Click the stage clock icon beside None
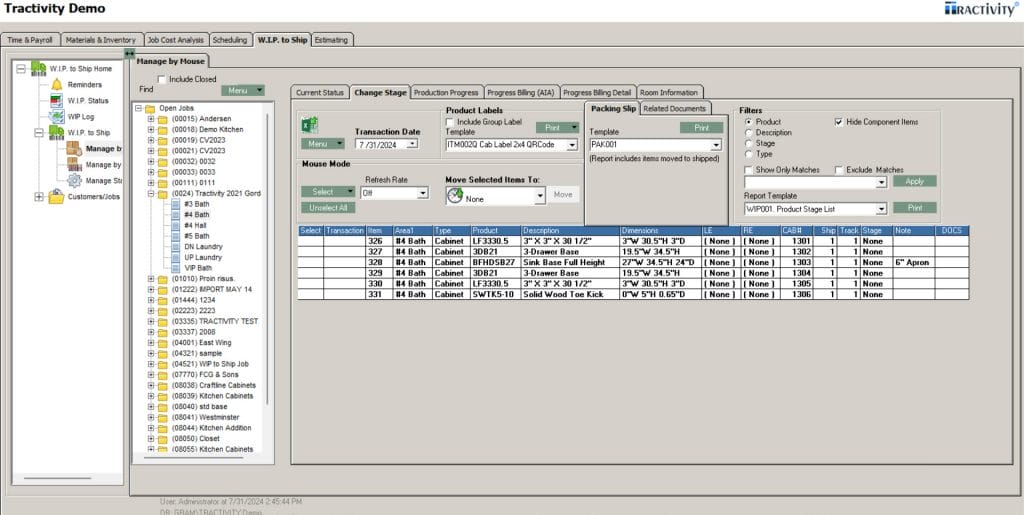Screen dimensions: 1024x515 pyautogui.click(x=455, y=195)
